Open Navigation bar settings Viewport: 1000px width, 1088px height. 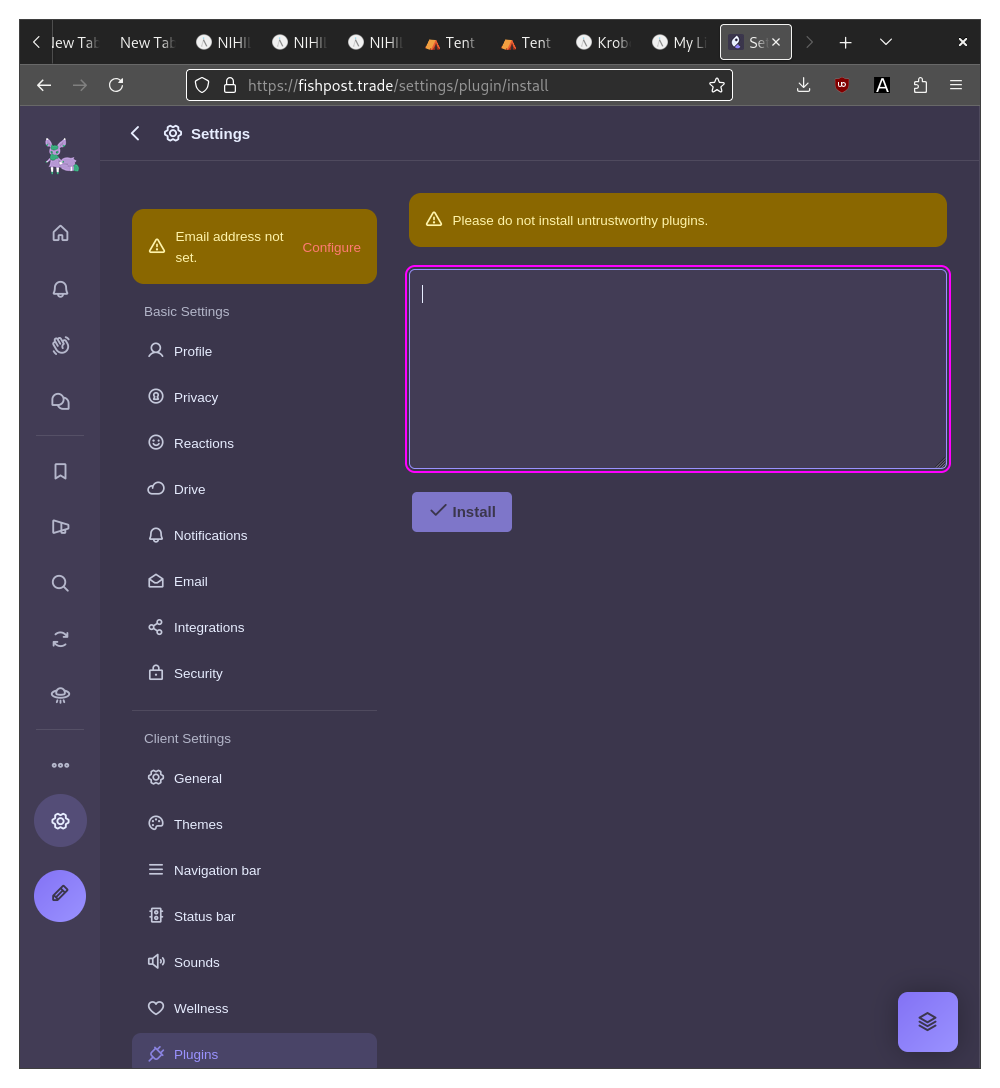[255, 870]
